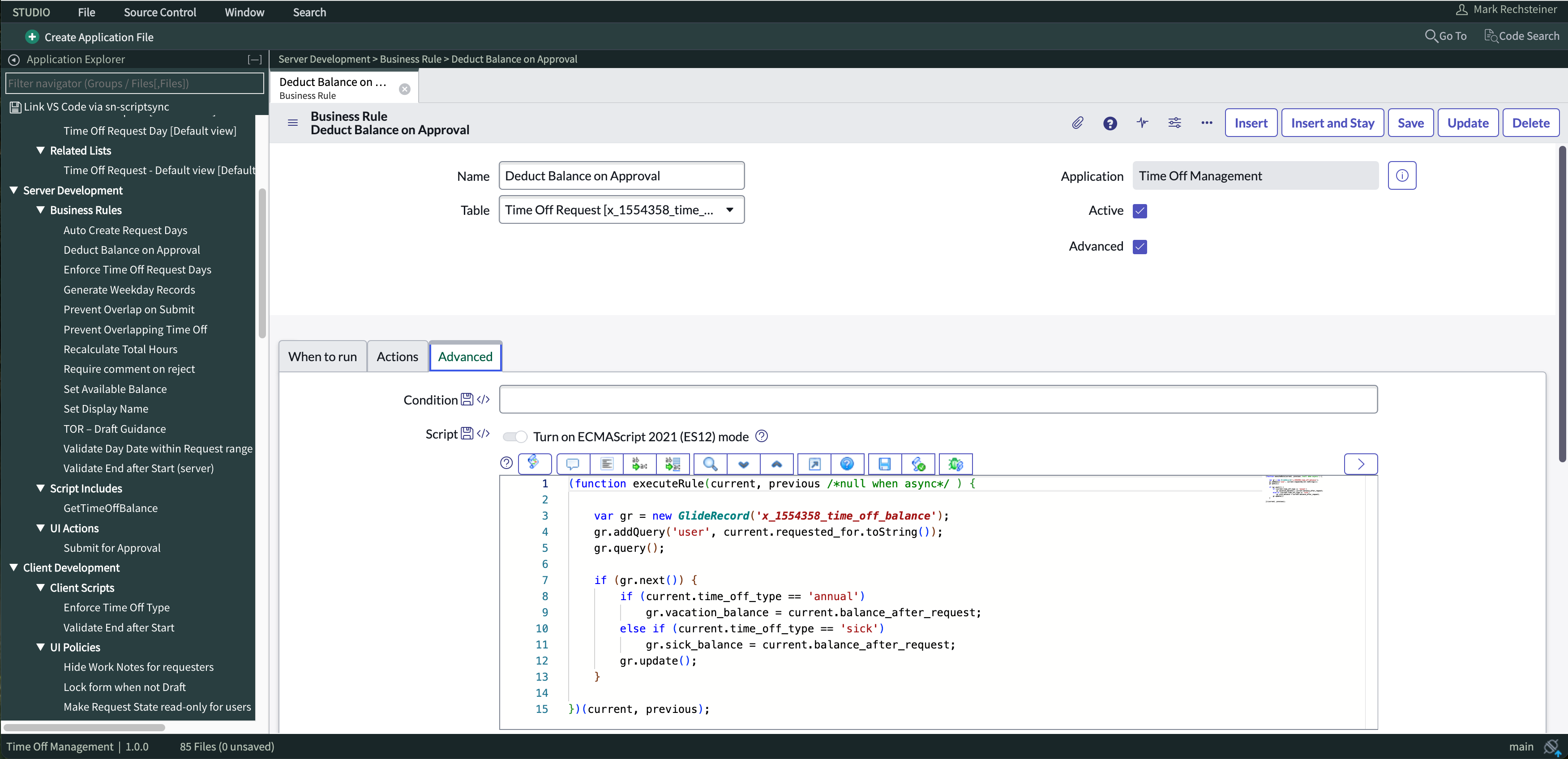Uncheck the Active checkbox
The width and height of the screenshot is (1568, 759).
point(1140,210)
